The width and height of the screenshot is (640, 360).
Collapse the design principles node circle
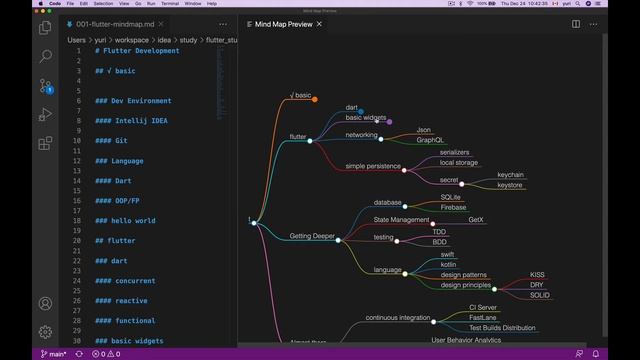point(494,289)
